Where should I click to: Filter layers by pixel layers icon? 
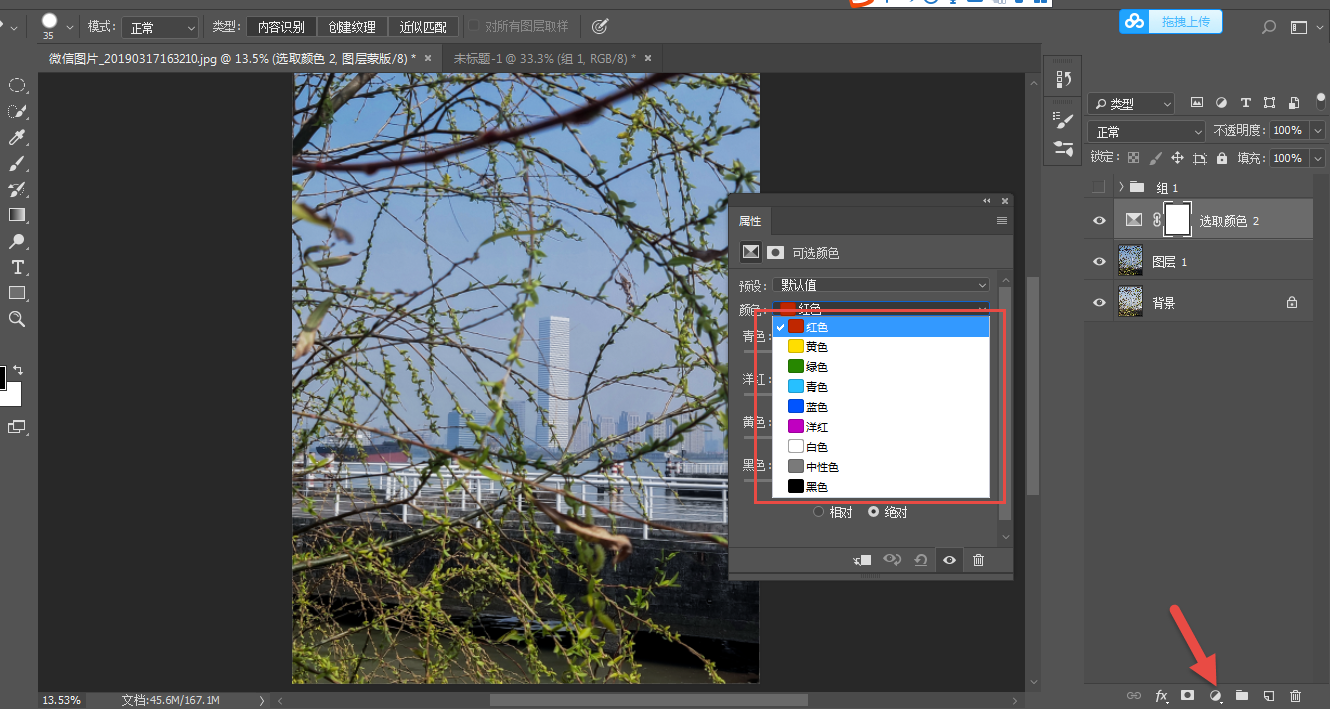1197,103
